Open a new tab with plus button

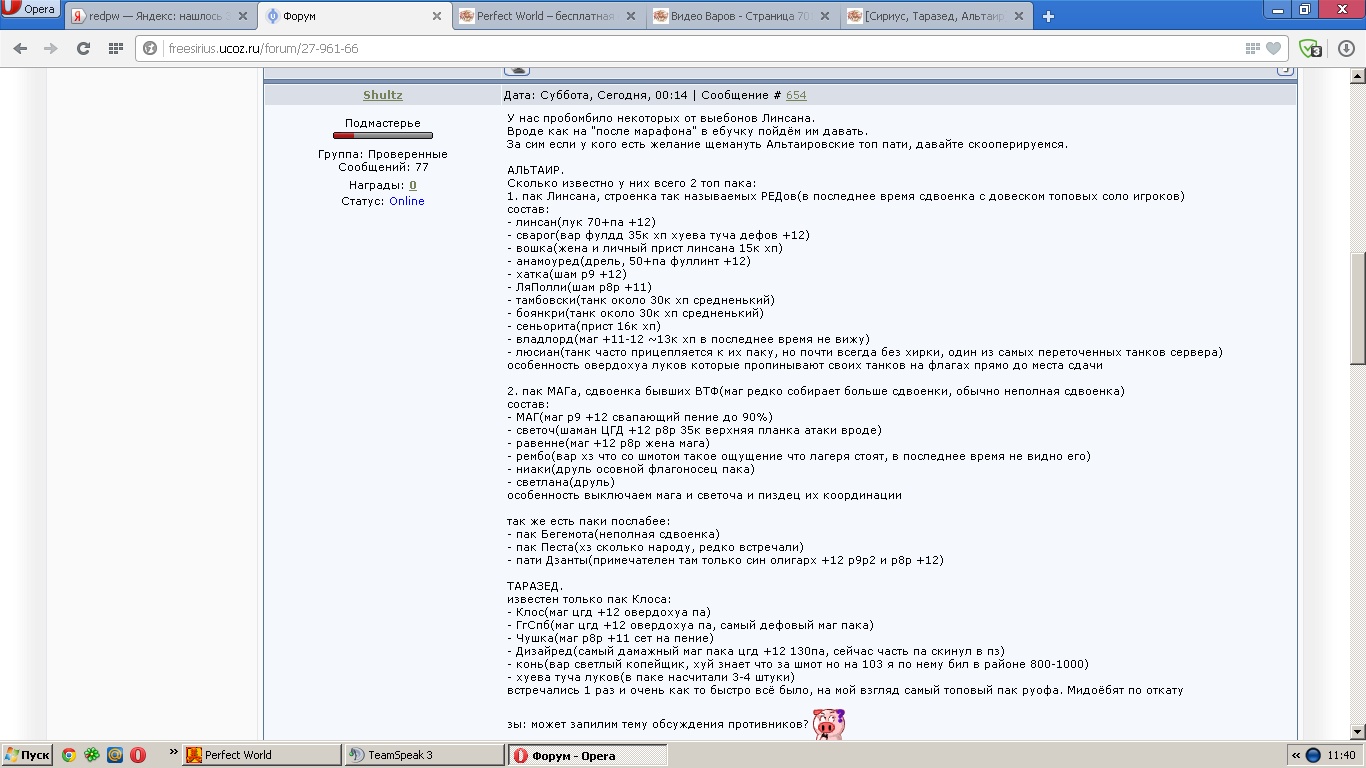[x=1048, y=16]
